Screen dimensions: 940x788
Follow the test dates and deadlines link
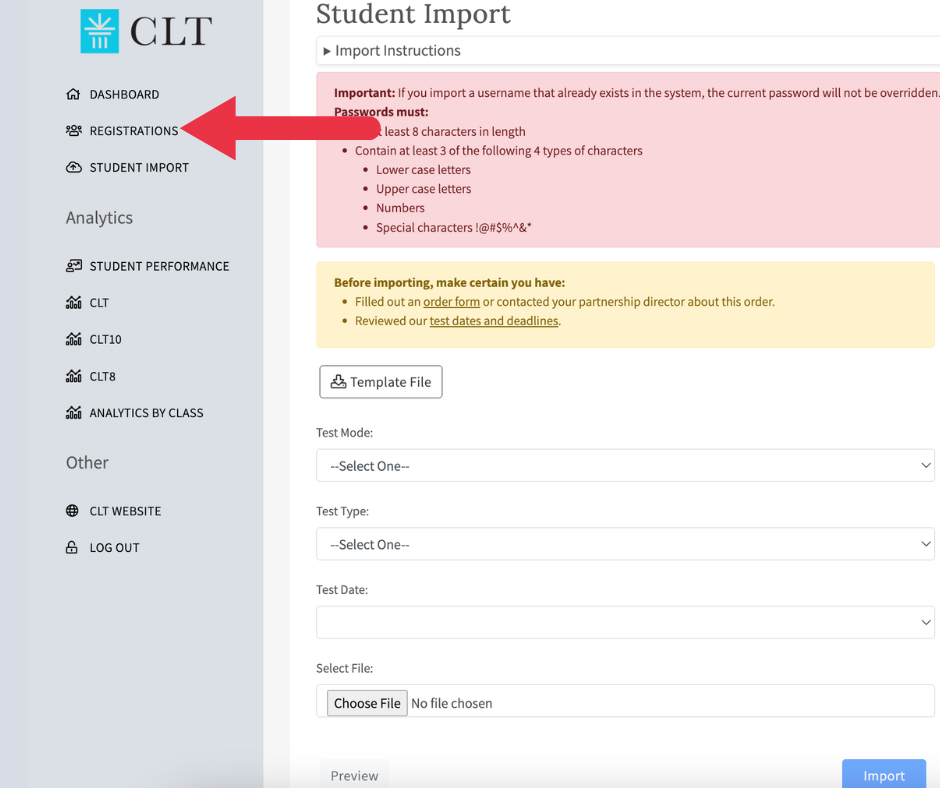coord(494,321)
